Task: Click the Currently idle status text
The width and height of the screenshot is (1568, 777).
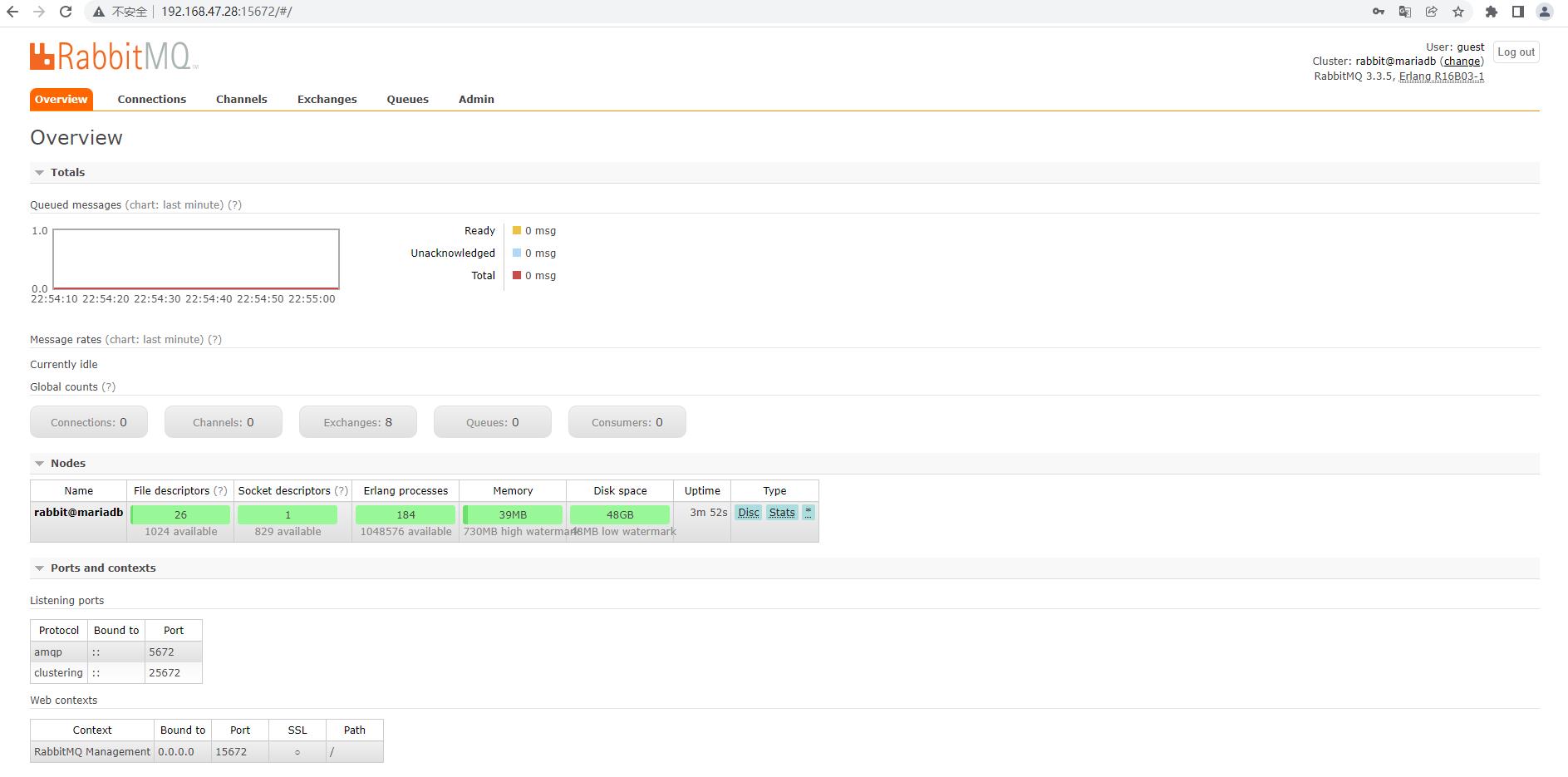Action: (x=64, y=364)
